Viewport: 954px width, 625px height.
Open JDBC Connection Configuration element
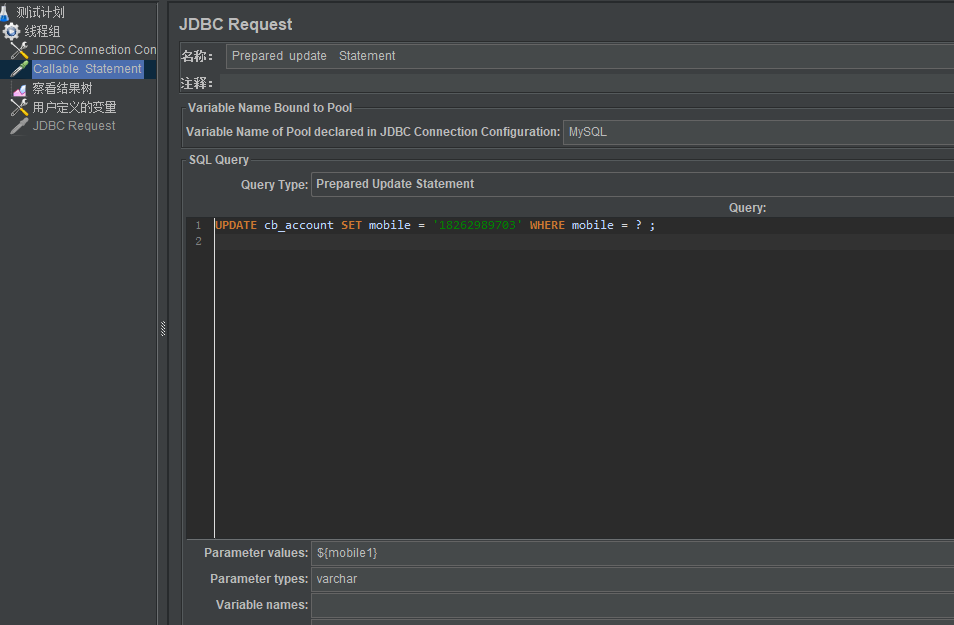[x=94, y=50]
